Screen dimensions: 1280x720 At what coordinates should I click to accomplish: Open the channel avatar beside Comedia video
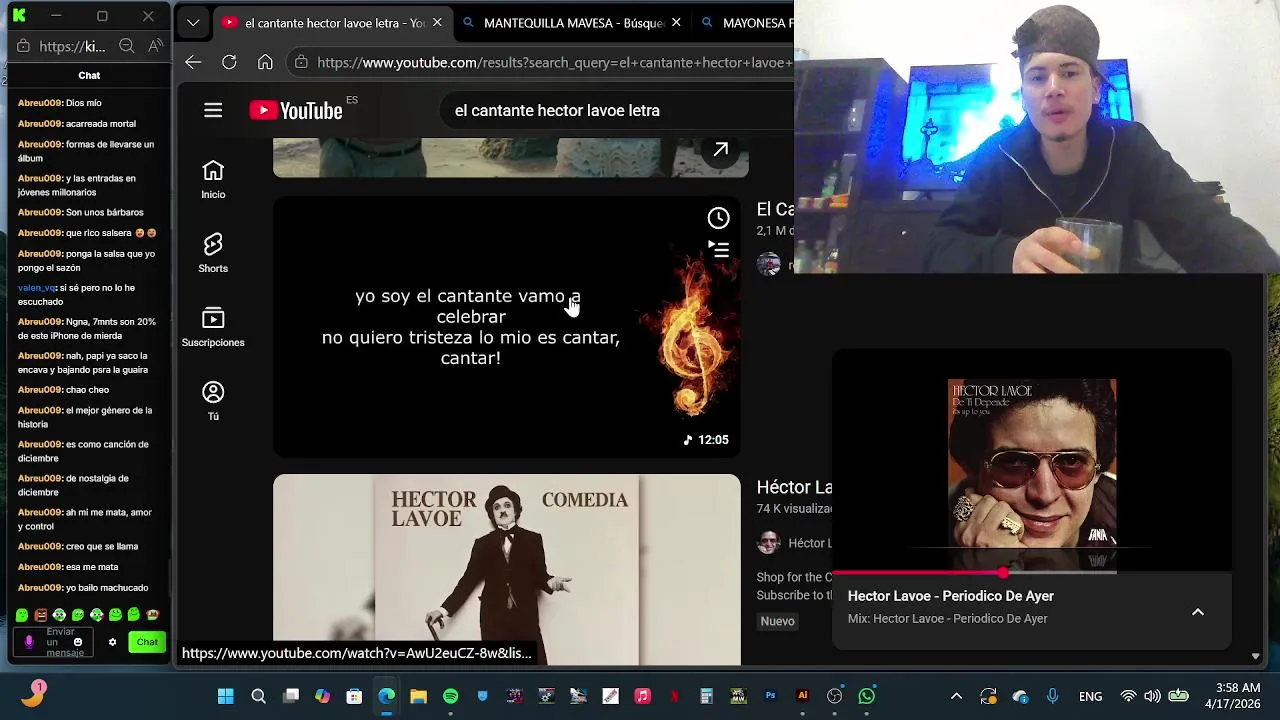coord(768,543)
